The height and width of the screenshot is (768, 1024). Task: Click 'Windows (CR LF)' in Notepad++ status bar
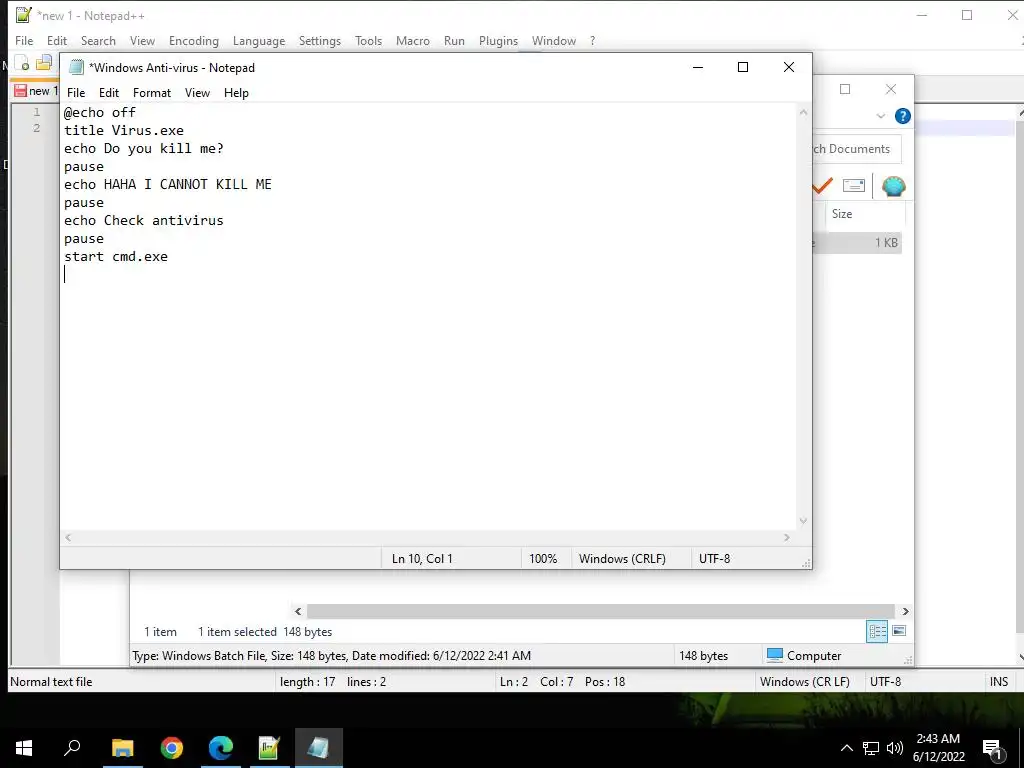[x=805, y=681]
